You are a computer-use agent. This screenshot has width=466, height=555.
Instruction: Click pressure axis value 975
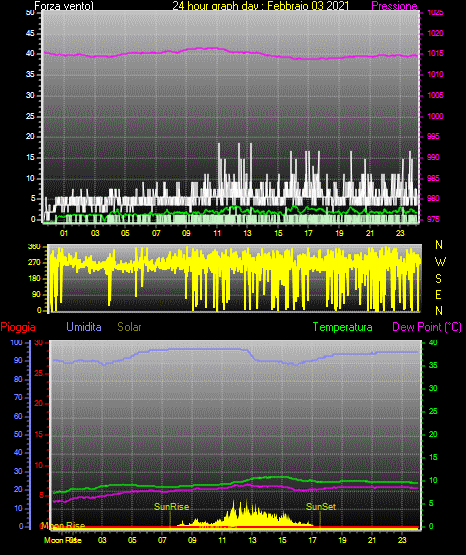click(x=433, y=219)
